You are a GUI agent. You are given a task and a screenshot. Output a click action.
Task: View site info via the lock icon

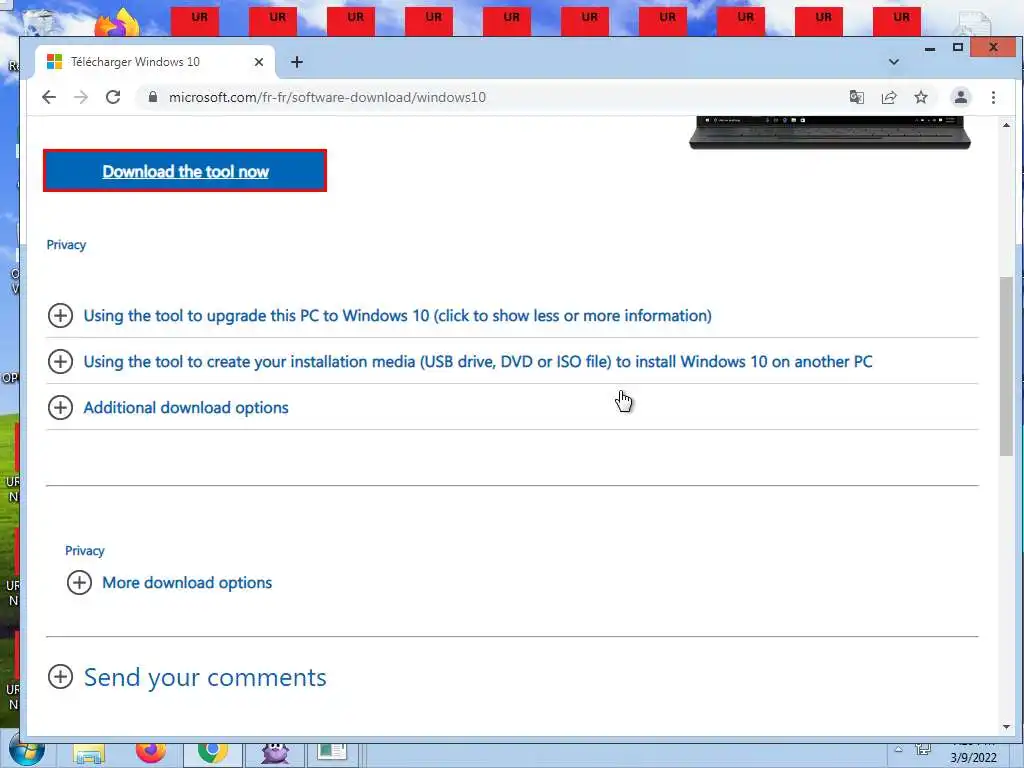(153, 97)
